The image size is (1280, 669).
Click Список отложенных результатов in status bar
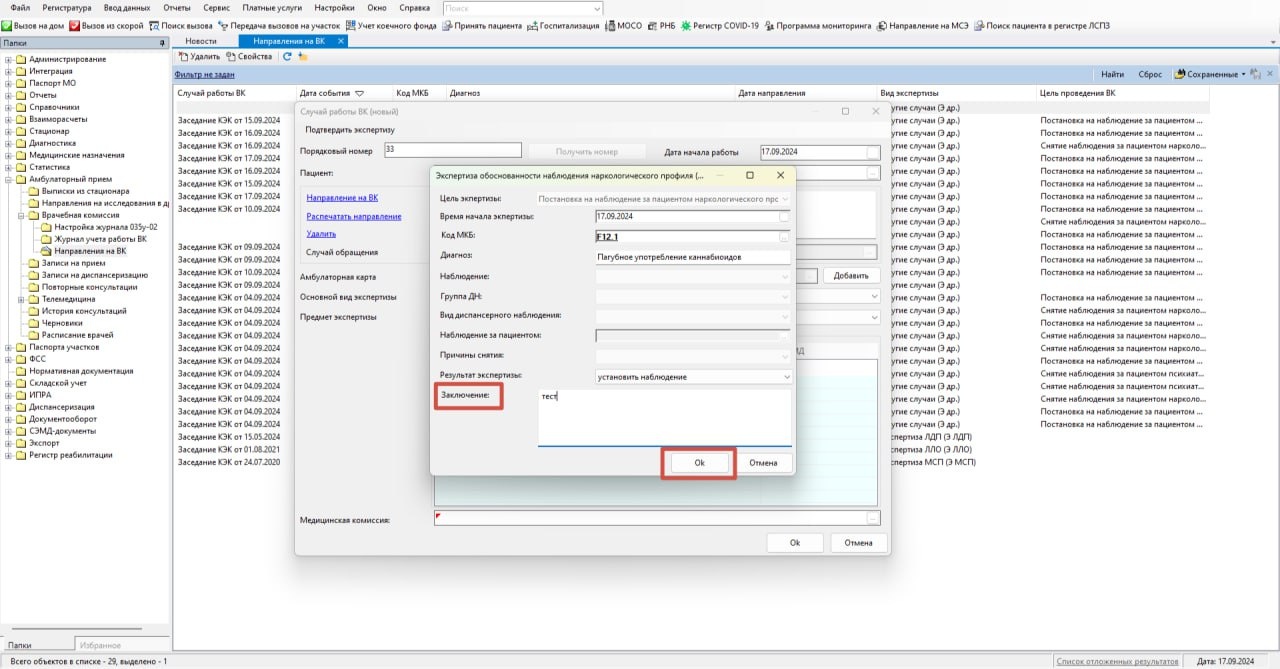pos(1117,661)
